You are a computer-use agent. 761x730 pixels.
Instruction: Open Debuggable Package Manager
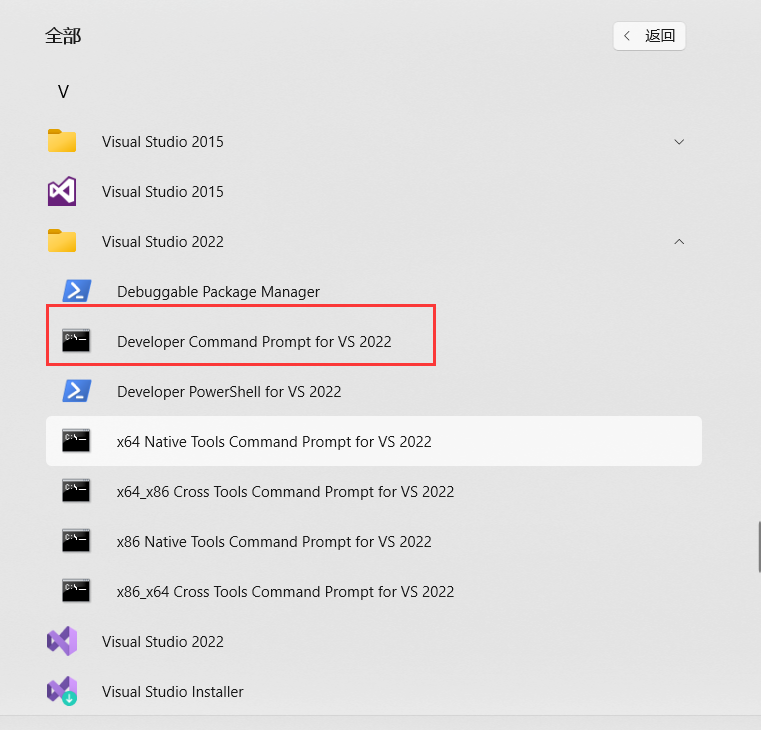(x=218, y=292)
